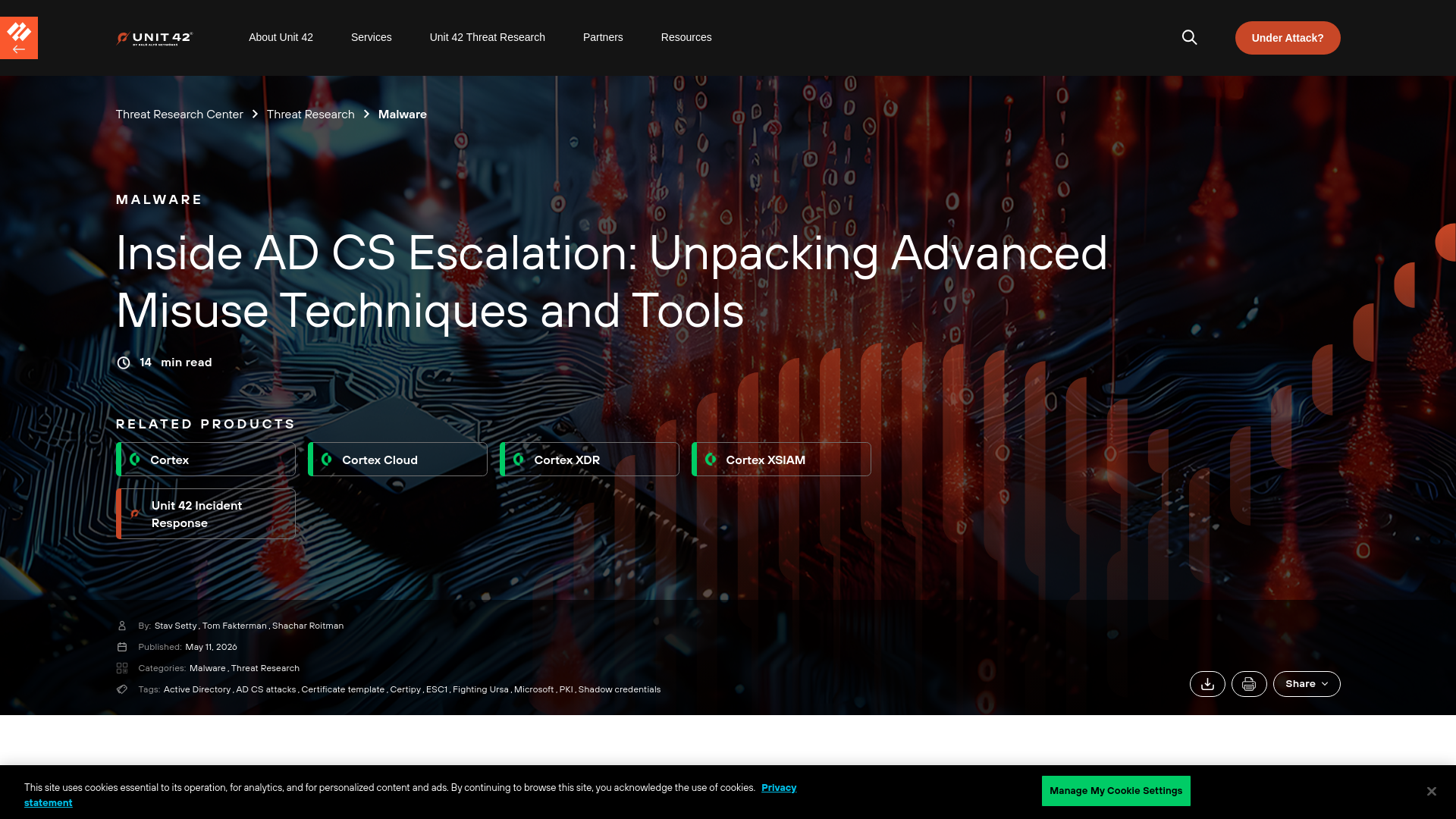Screen dimensions: 1456x819
Task: Select the Malware breadcrumb
Action: pyautogui.click(x=403, y=115)
